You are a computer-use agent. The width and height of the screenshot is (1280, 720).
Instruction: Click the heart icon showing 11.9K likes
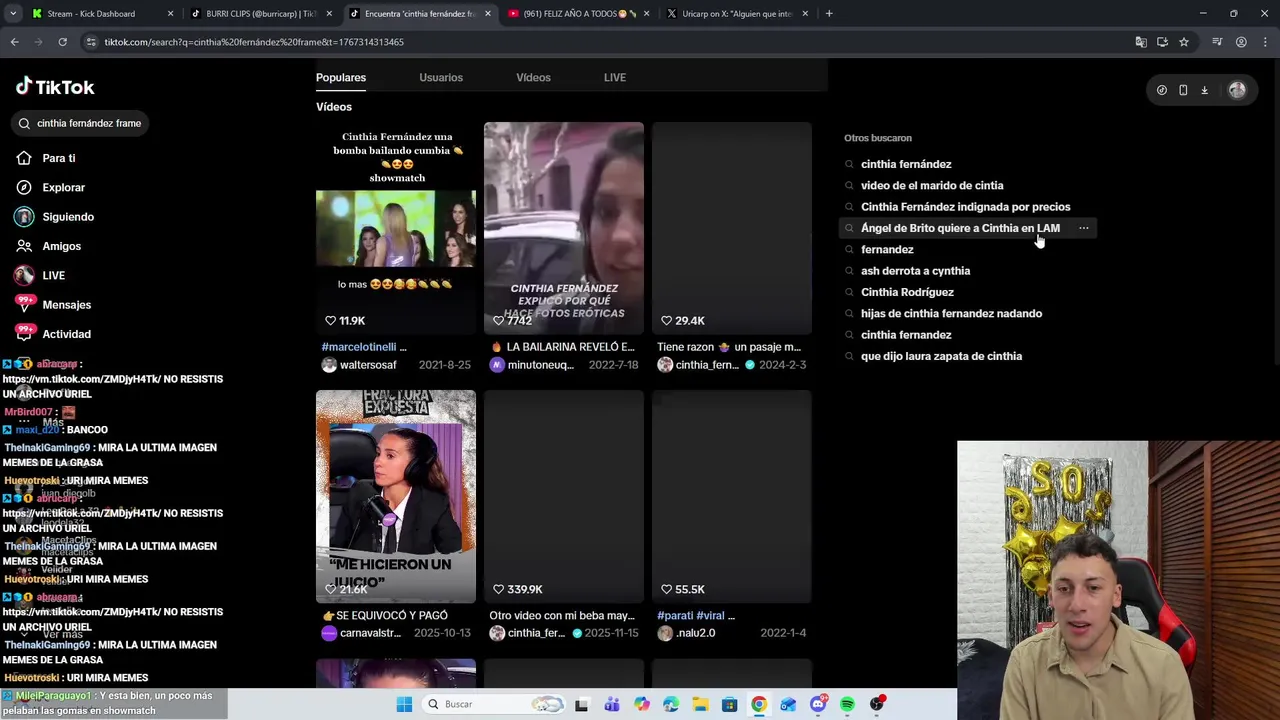(x=330, y=321)
